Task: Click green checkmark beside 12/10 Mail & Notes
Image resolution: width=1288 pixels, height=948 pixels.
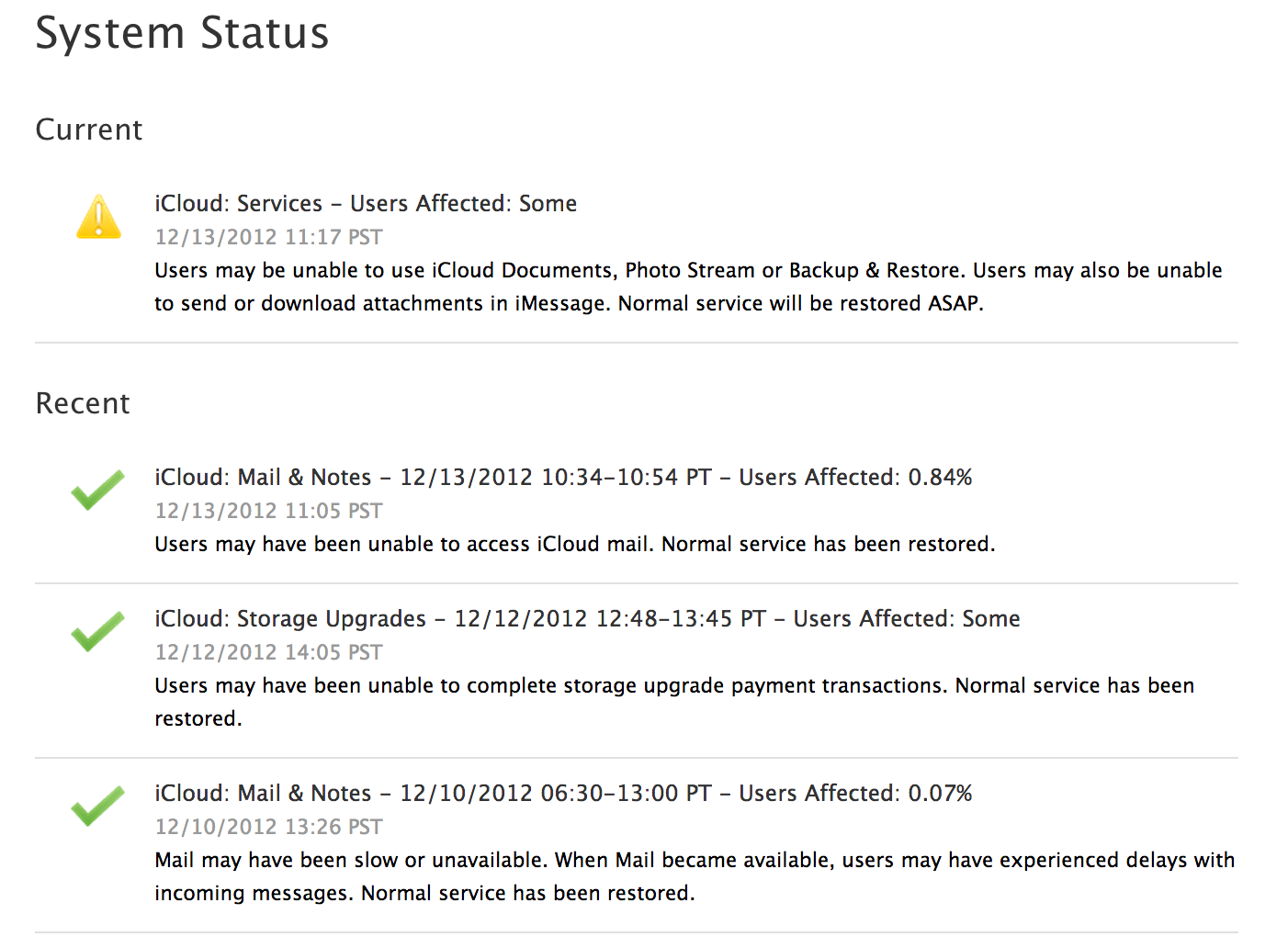Action: [x=97, y=806]
